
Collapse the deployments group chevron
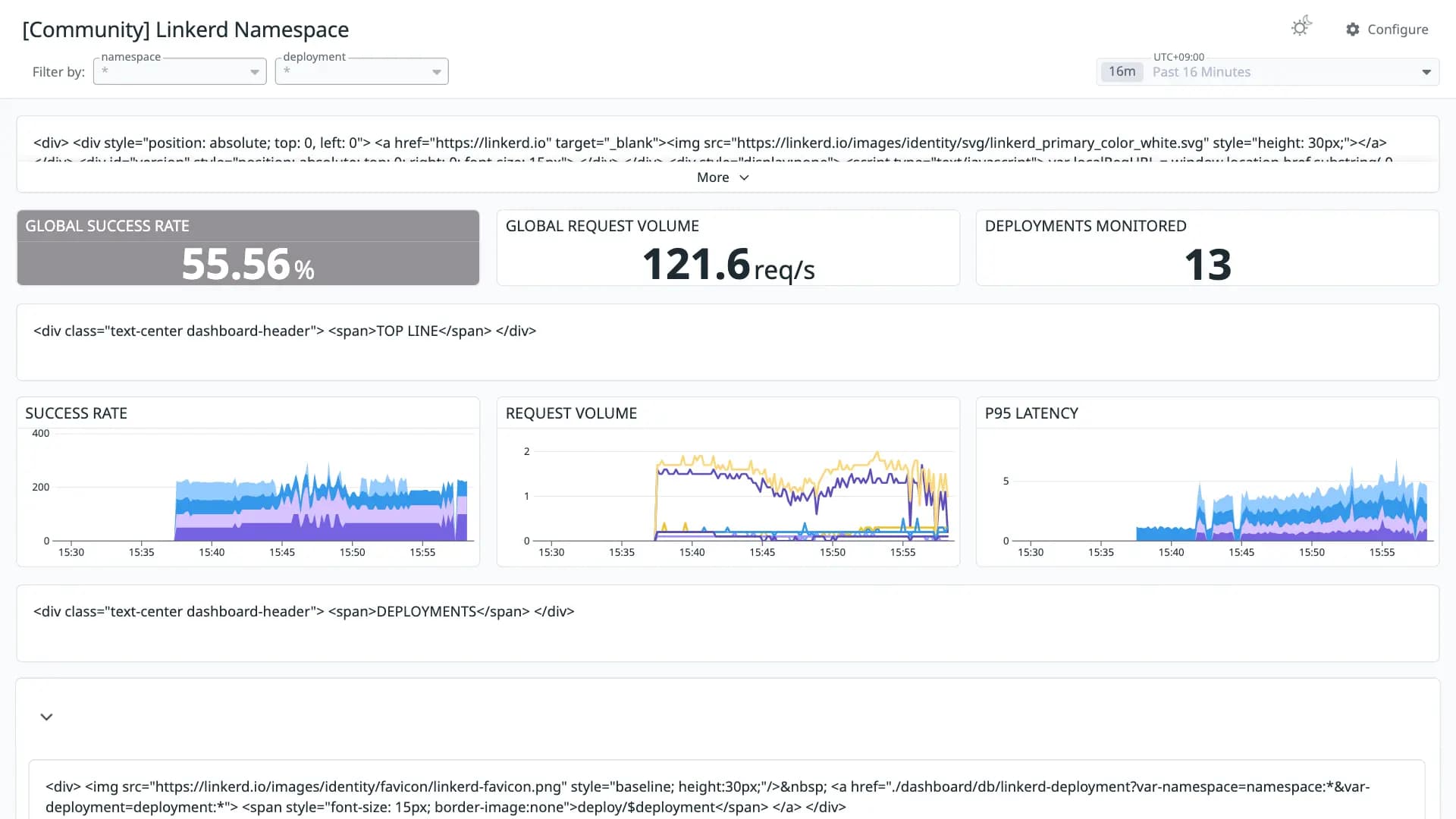pyautogui.click(x=46, y=717)
